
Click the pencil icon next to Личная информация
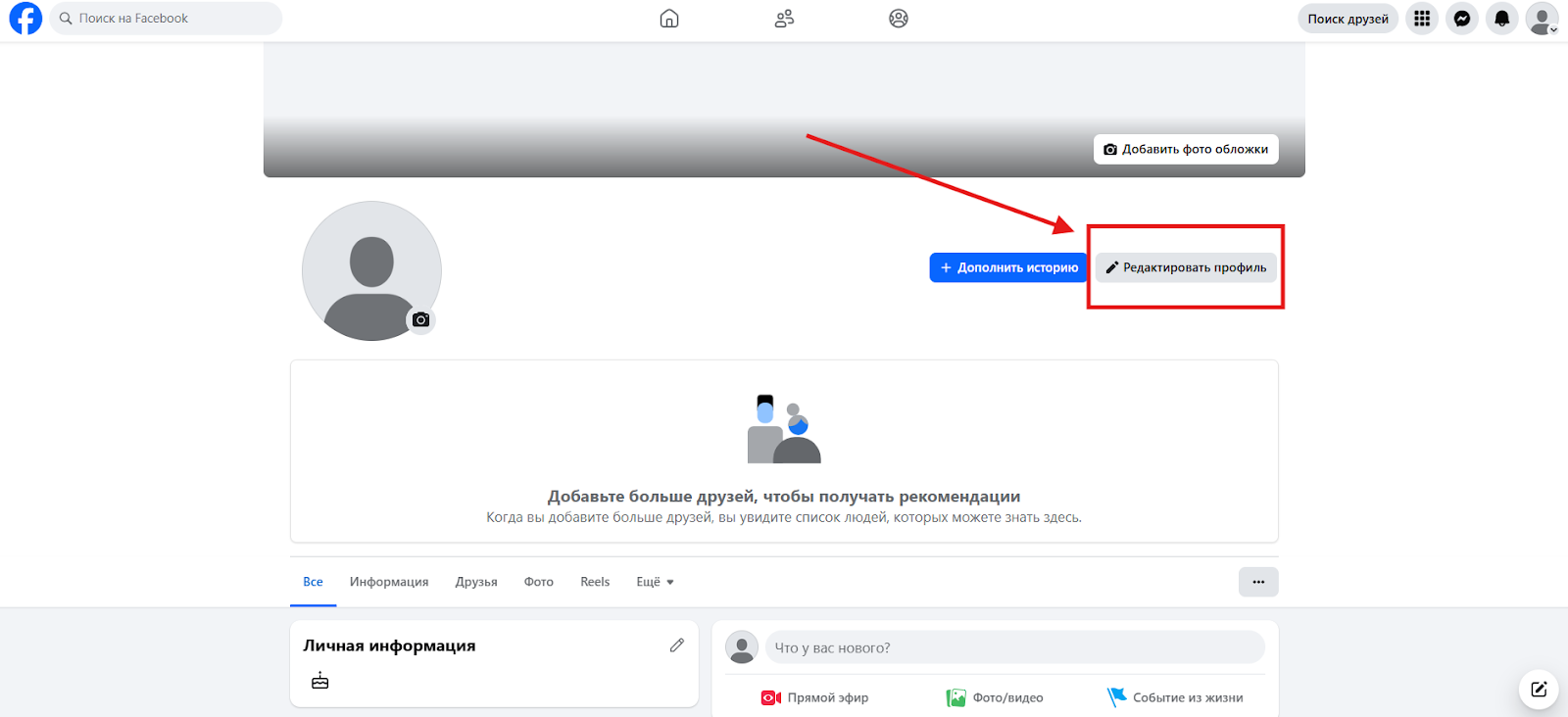pos(677,645)
